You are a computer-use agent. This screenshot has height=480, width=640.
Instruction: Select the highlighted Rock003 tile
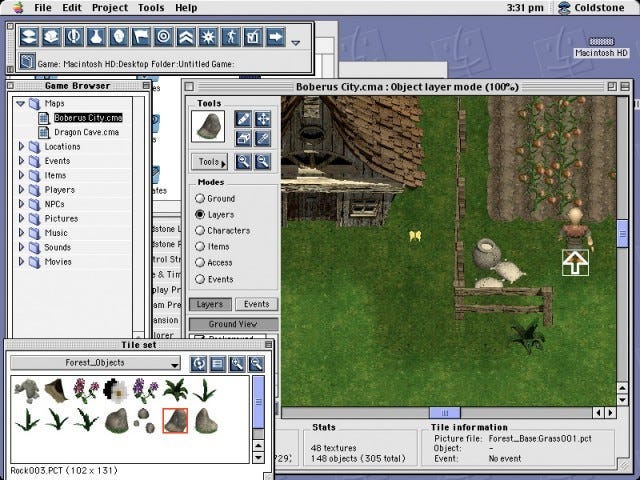coord(175,420)
